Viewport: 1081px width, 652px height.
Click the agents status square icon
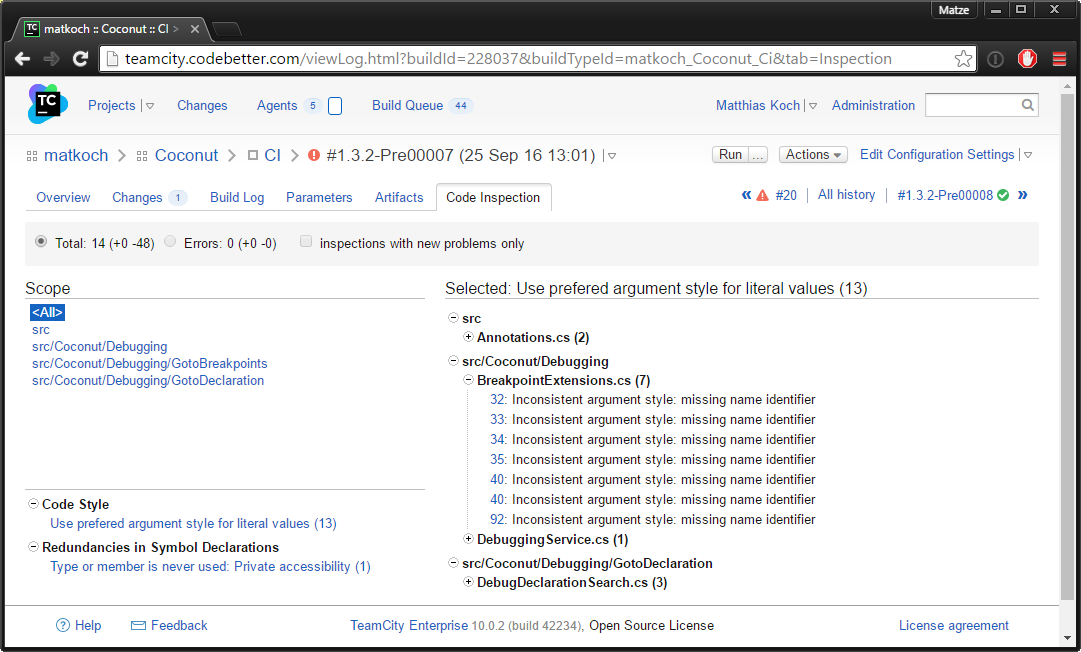(335, 106)
